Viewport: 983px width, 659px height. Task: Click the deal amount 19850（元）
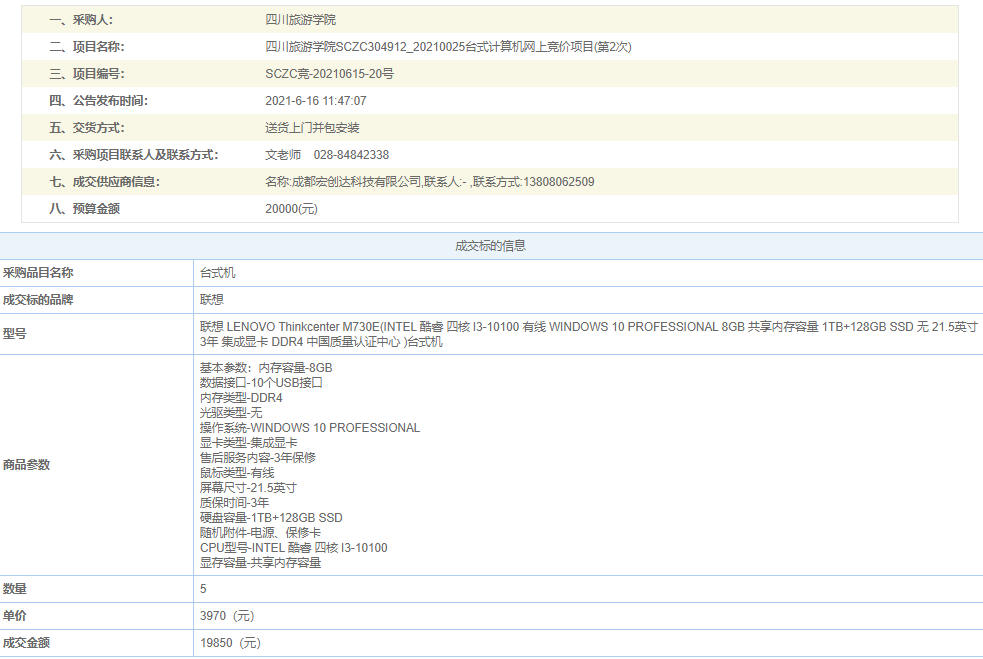(x=230, y=643)
